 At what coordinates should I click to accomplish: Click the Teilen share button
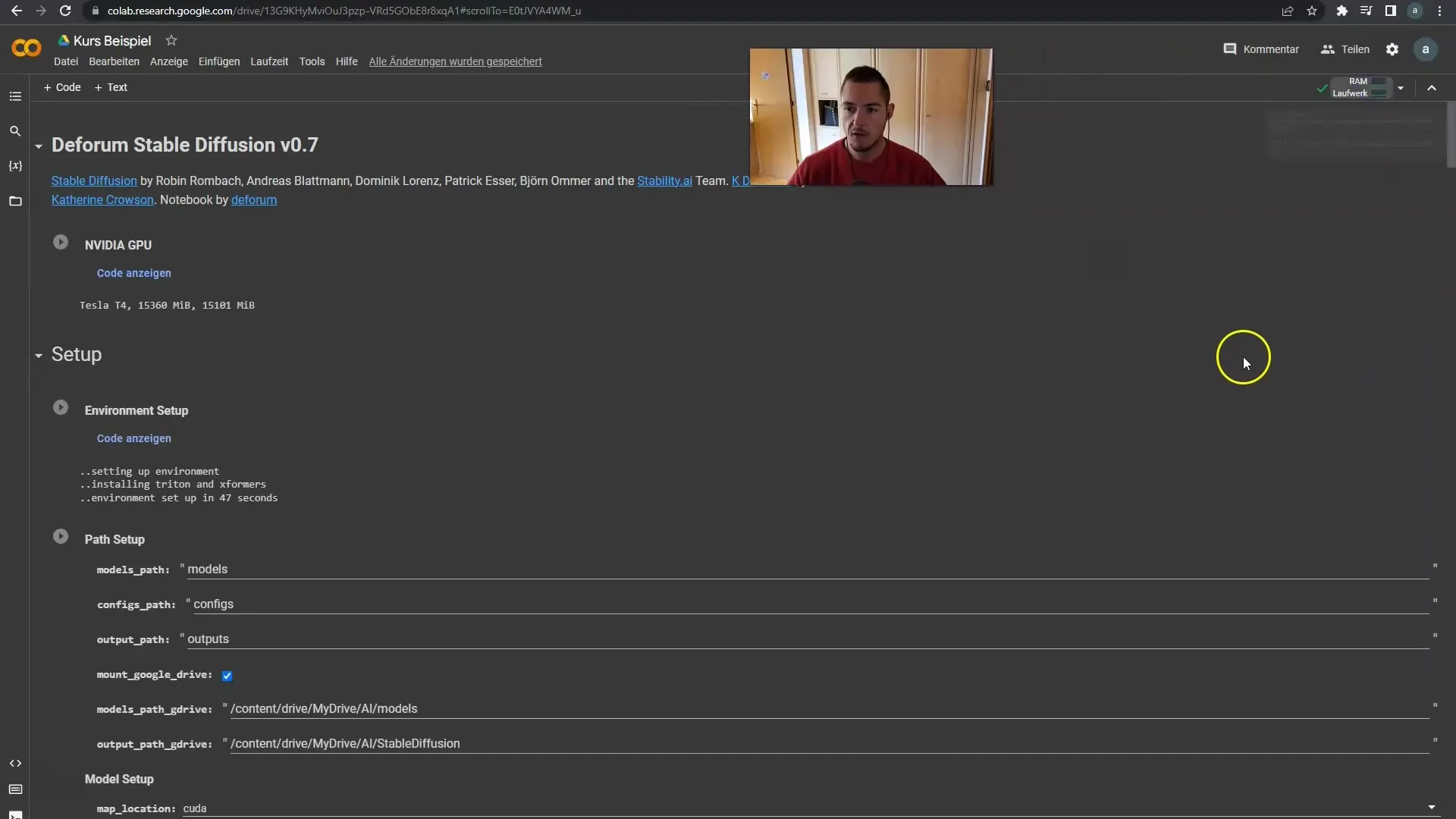click(x=1345, y=49)
